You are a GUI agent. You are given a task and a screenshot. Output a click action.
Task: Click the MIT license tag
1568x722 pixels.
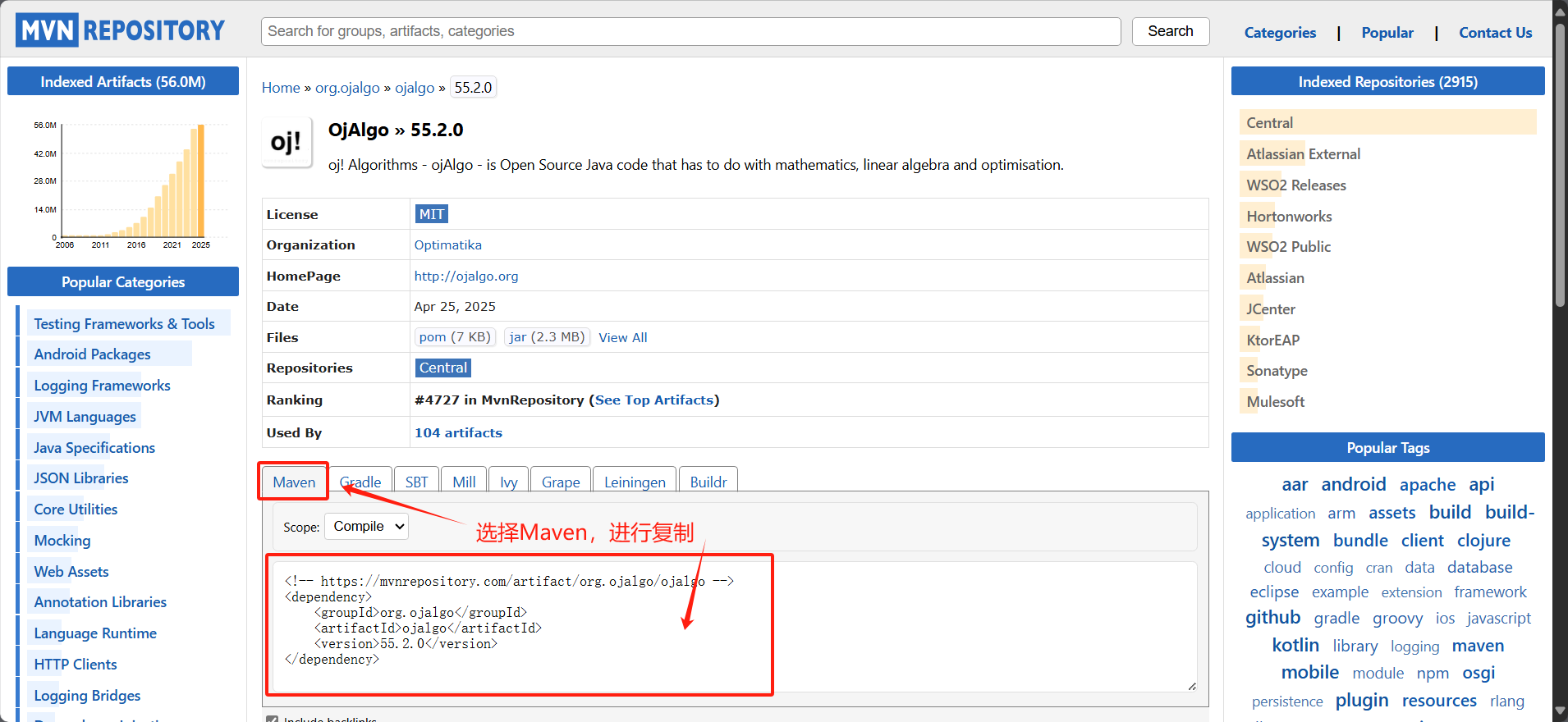[432, 214]
